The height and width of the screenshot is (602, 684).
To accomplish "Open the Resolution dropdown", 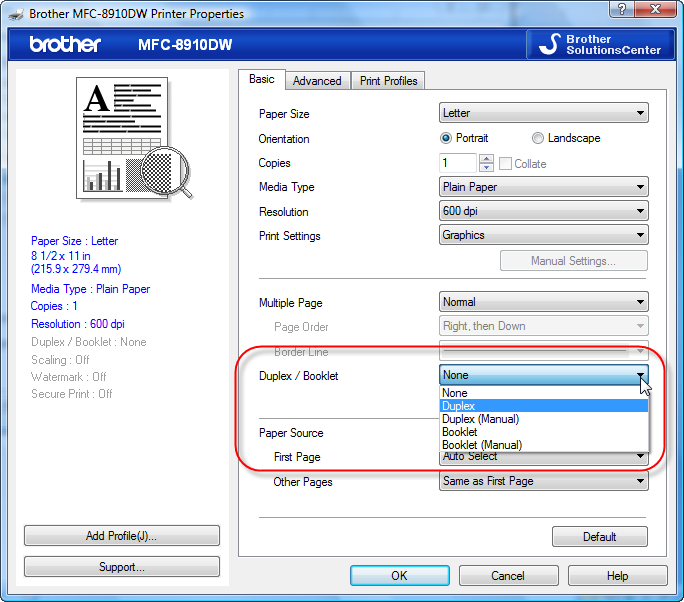I will click(x=544, y=211).
